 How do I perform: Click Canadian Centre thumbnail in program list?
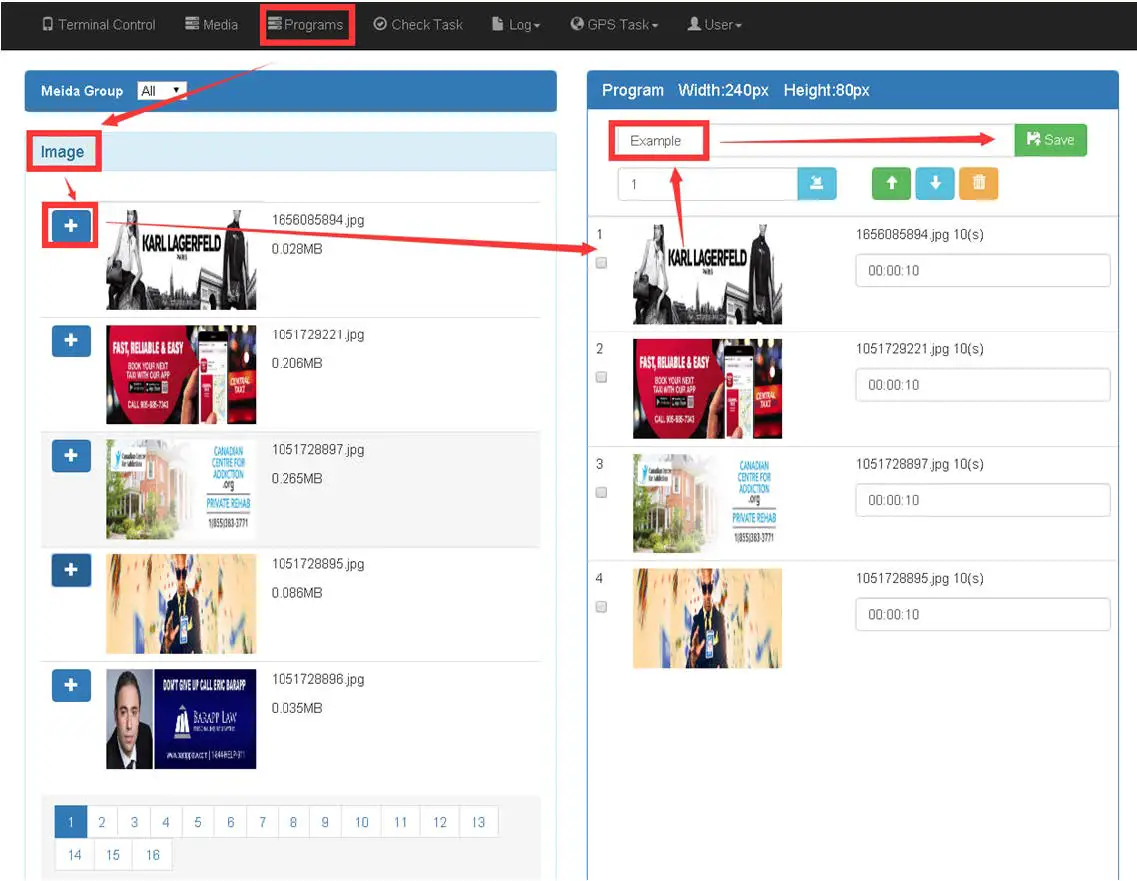point(708,503)
